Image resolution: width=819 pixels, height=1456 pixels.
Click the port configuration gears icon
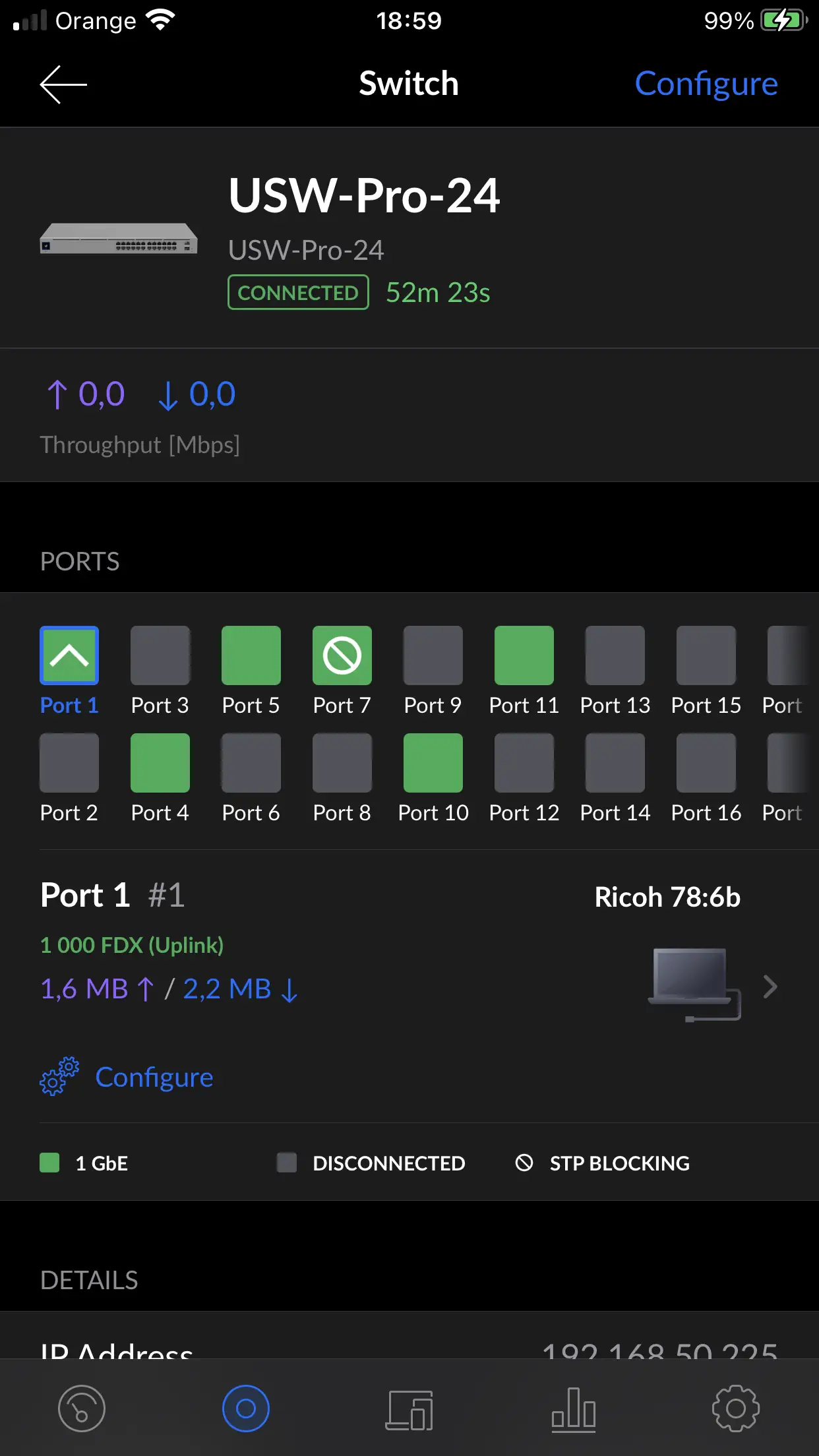point(59,1077)
